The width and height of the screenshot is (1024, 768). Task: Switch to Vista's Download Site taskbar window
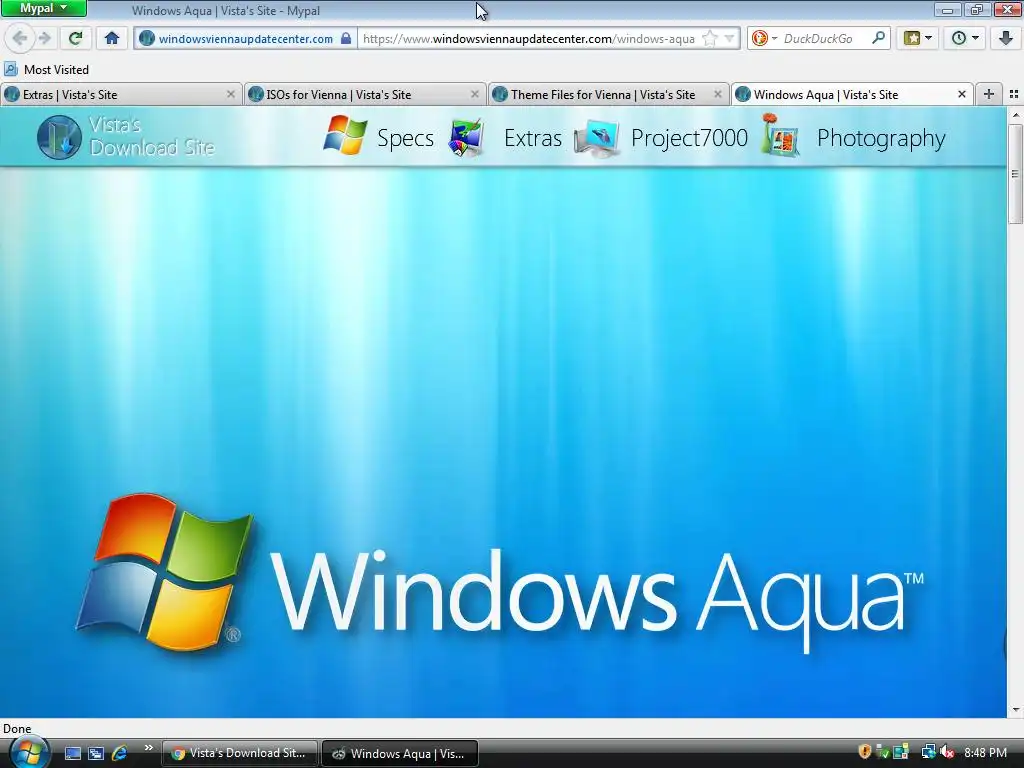[239, 753]
